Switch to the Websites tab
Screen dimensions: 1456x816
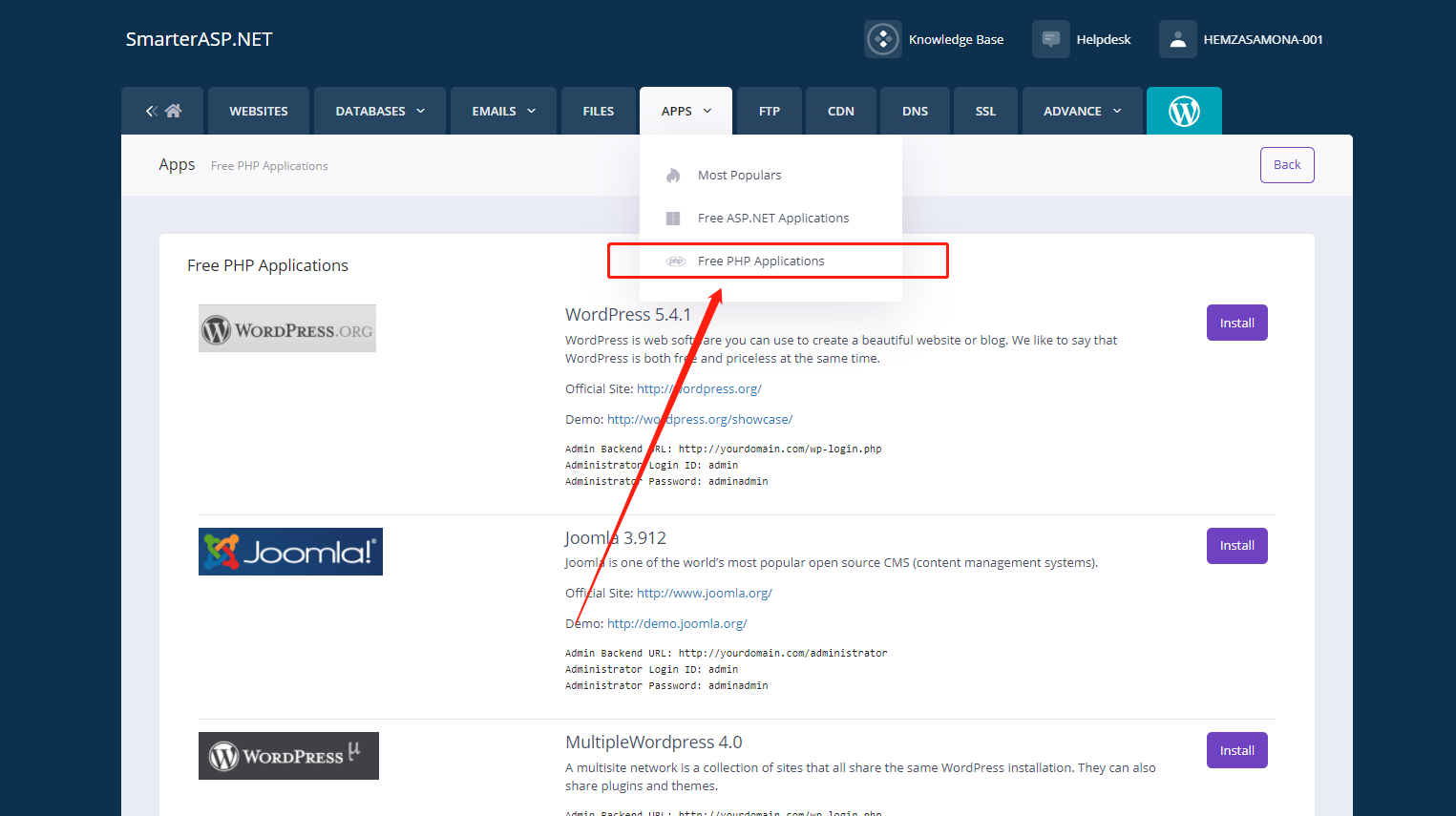pos(258,111)
